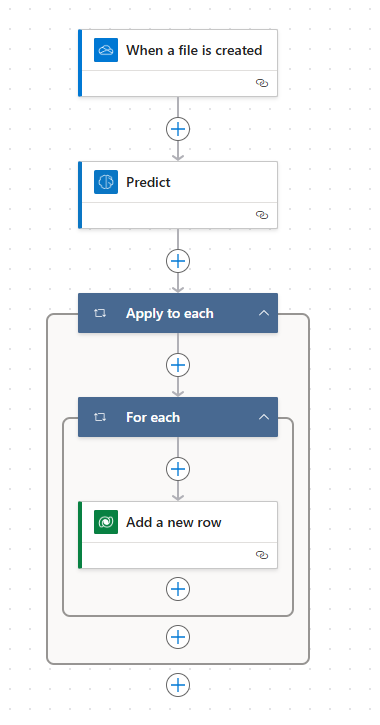This screenshot has width=380, height=725.
Task: Select the When a file is created card
Action: click(x=178, y=63)
